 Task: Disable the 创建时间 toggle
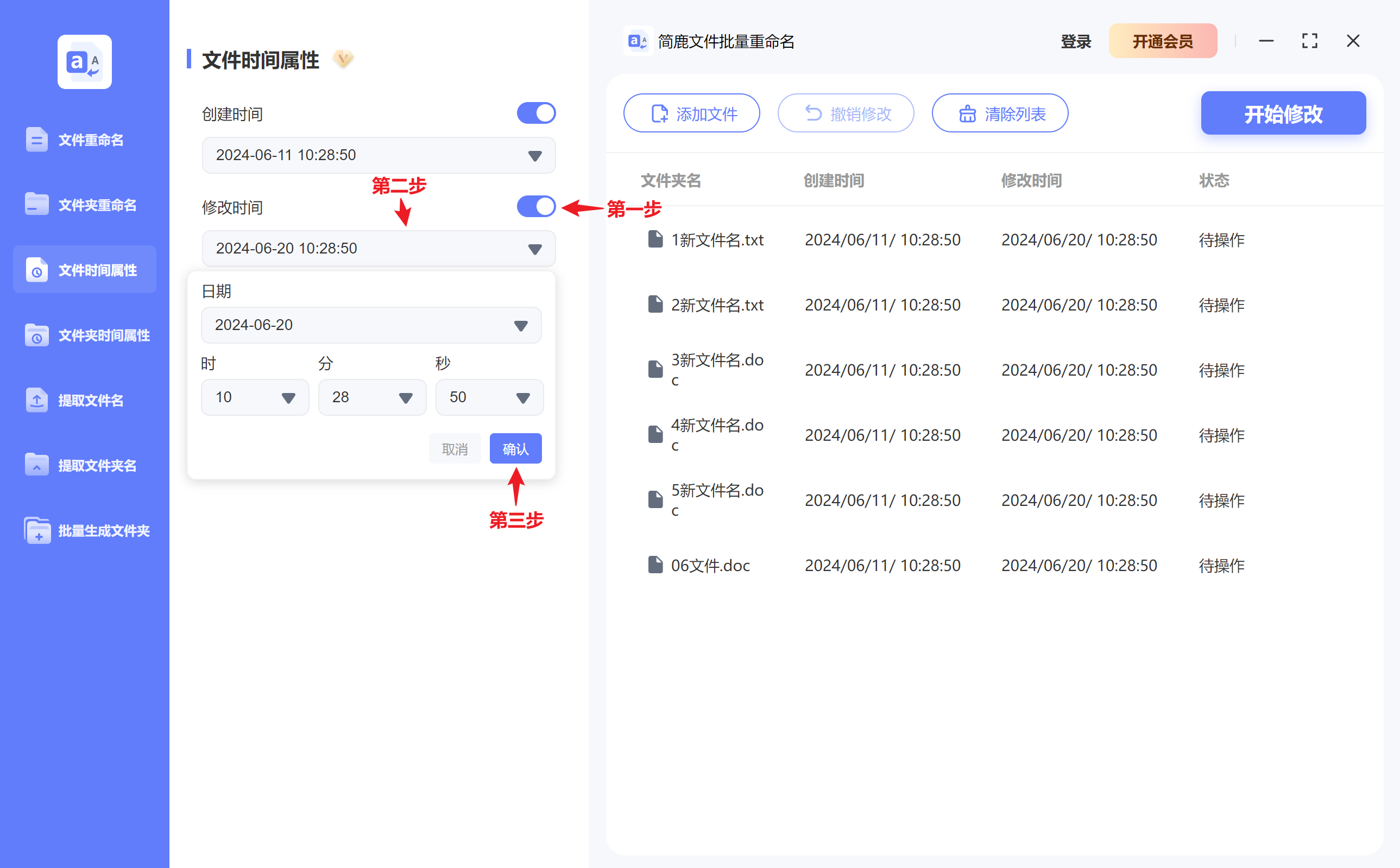536,113
